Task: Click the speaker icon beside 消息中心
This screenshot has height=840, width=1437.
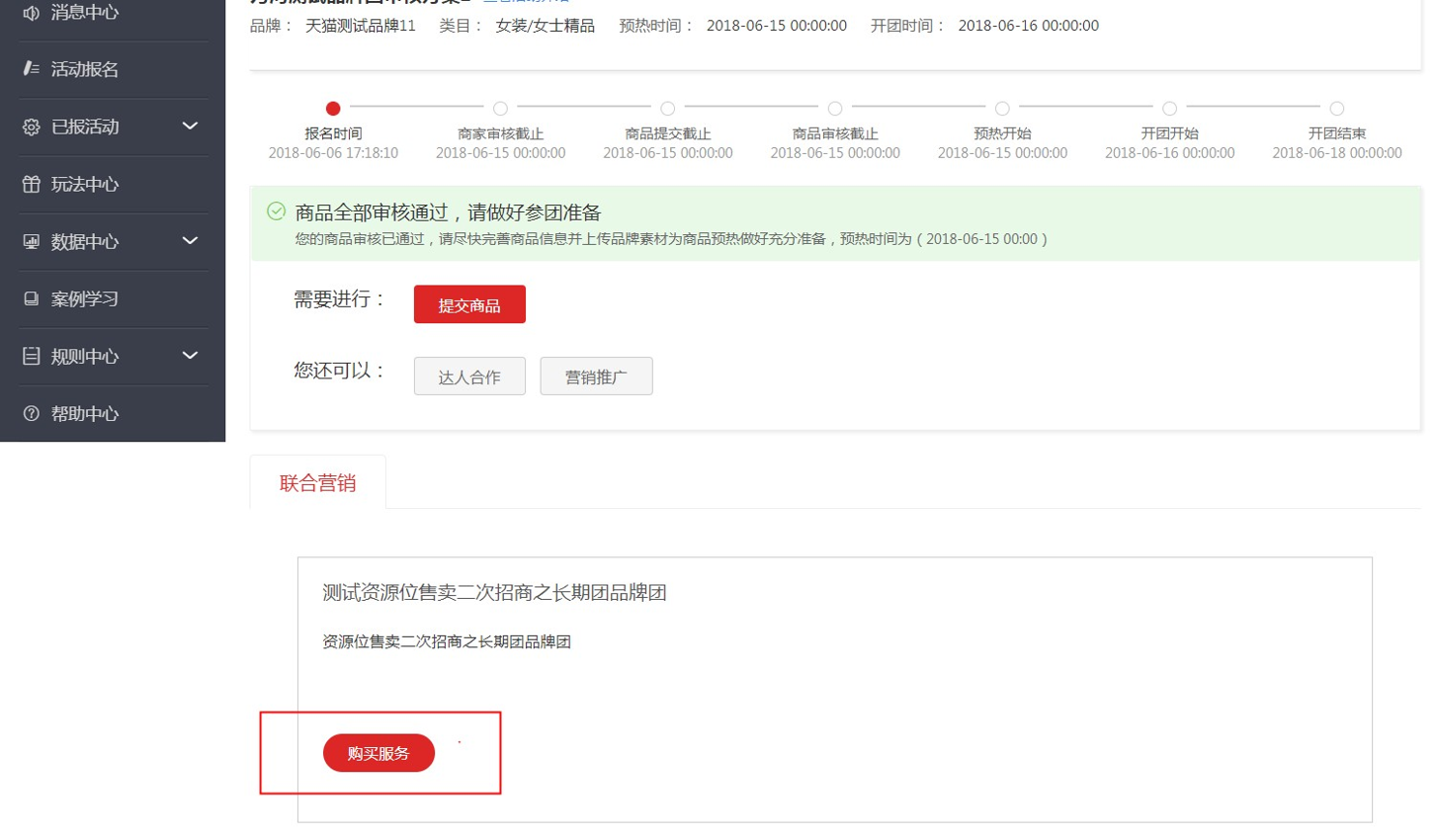Action: (31, 13)
